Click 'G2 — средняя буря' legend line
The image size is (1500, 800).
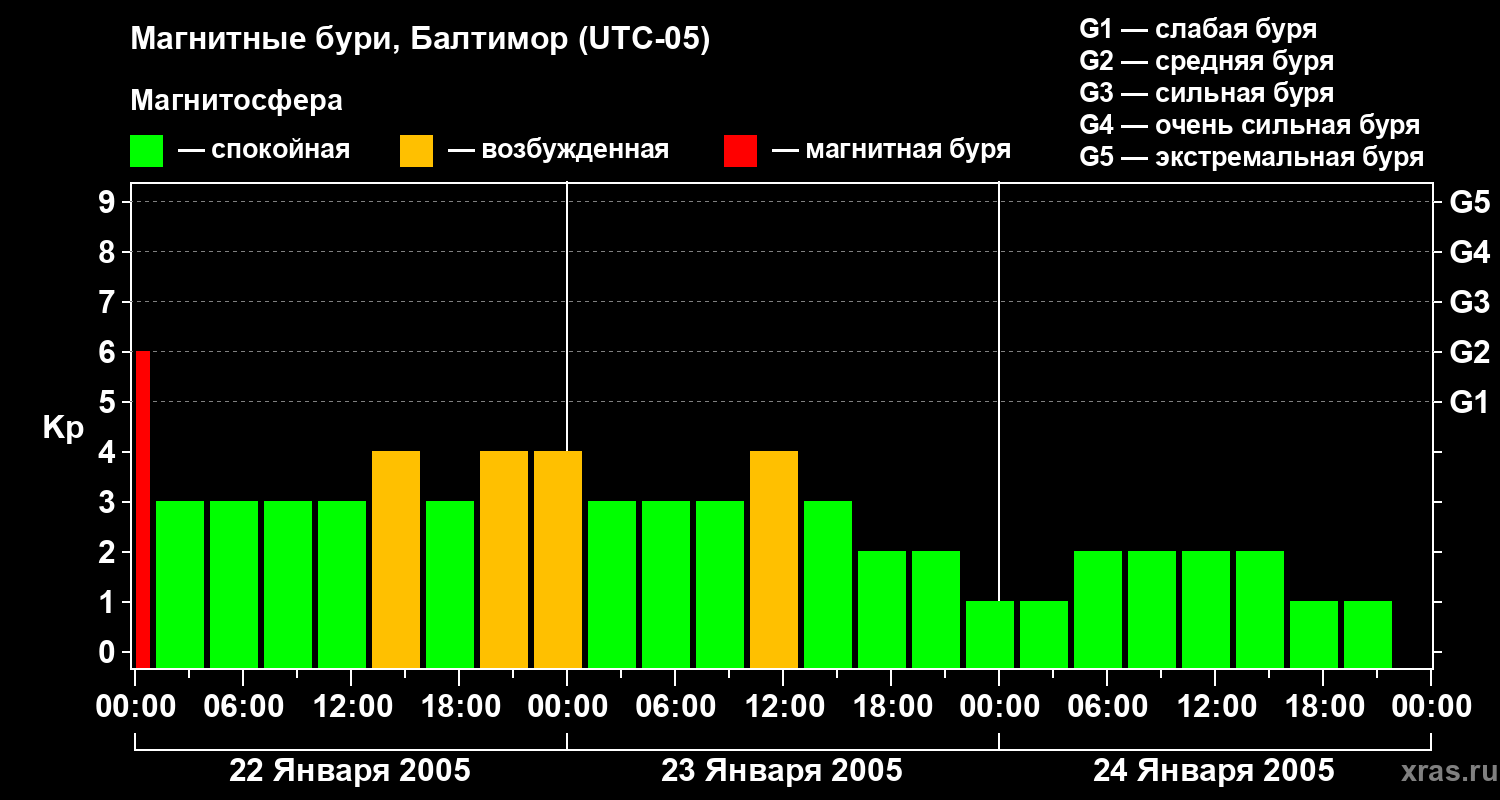1206,61
